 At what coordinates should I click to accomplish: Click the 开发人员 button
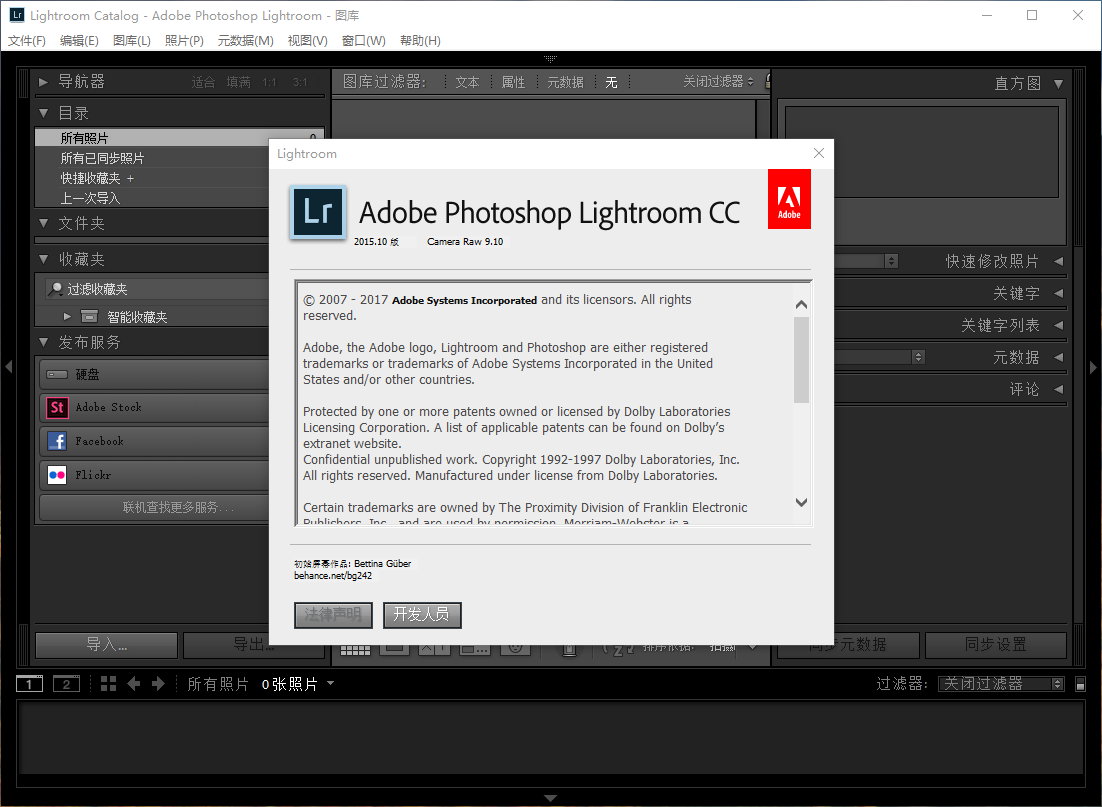pyautogui.click(x=422, y=615)
